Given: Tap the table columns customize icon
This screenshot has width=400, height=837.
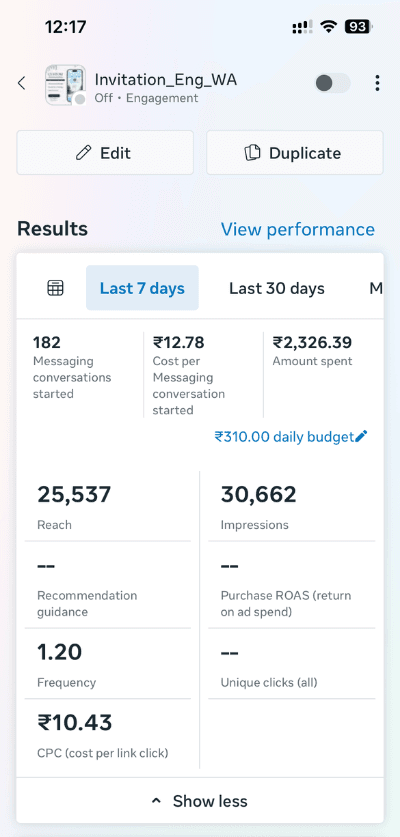Looking at the screenshot, I should 56,288.
